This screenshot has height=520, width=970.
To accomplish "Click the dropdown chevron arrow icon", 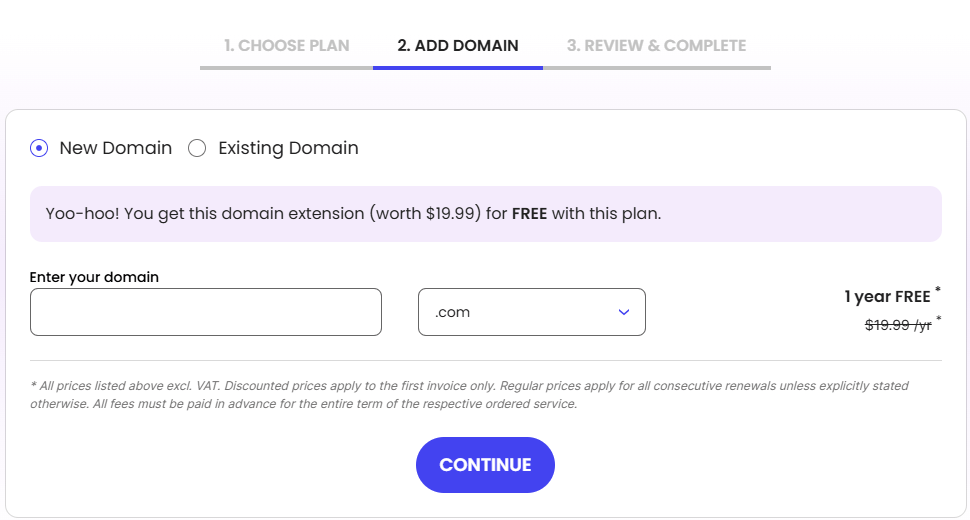I will coord(624,312).
